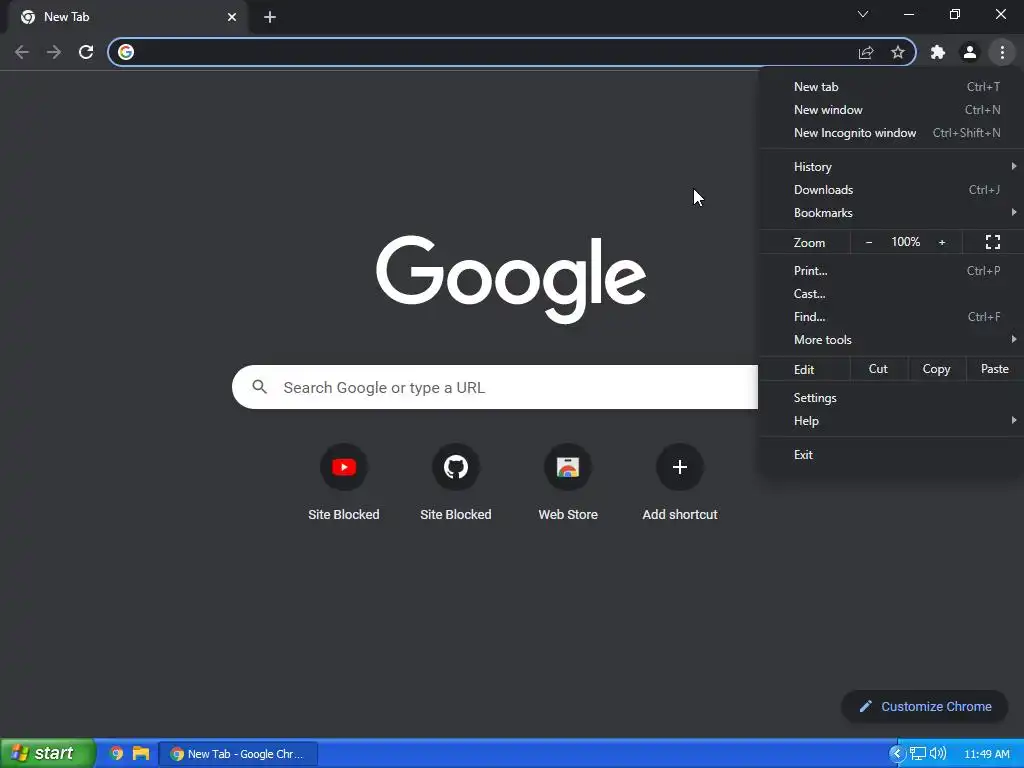Bookmark this tab with the star icon
This screenshot has height=768, width=1024.
tap(898, 52)
